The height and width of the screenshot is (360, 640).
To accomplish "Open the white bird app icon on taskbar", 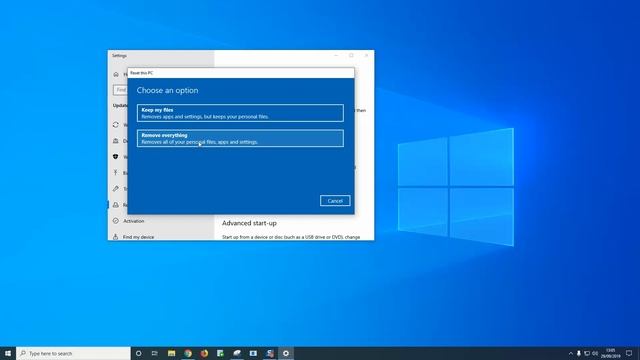I will (x=237, y=353).
